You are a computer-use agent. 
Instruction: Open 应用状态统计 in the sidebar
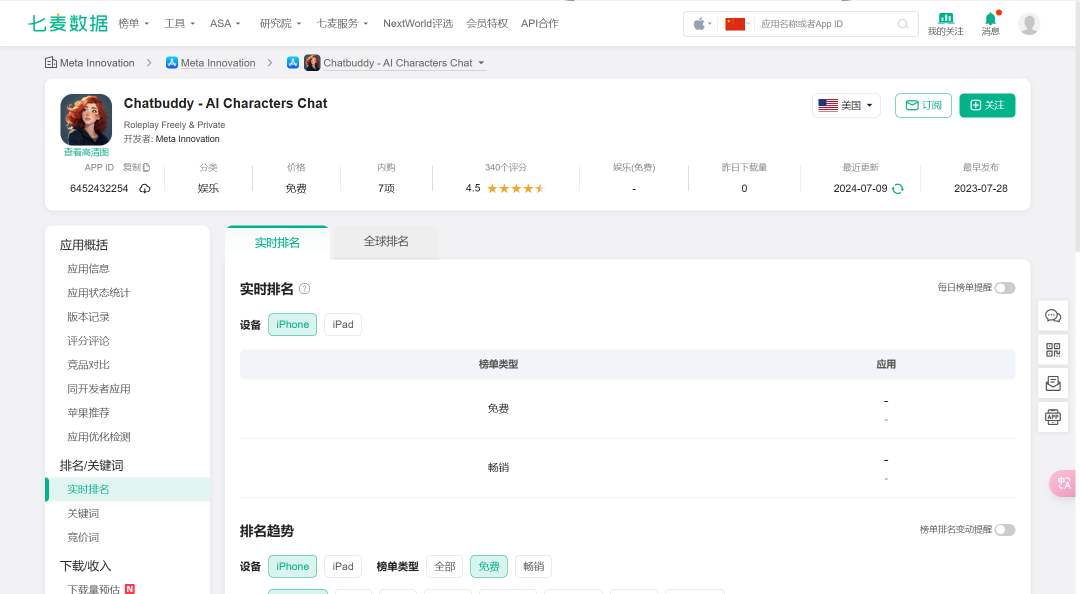tap(98, 293)
